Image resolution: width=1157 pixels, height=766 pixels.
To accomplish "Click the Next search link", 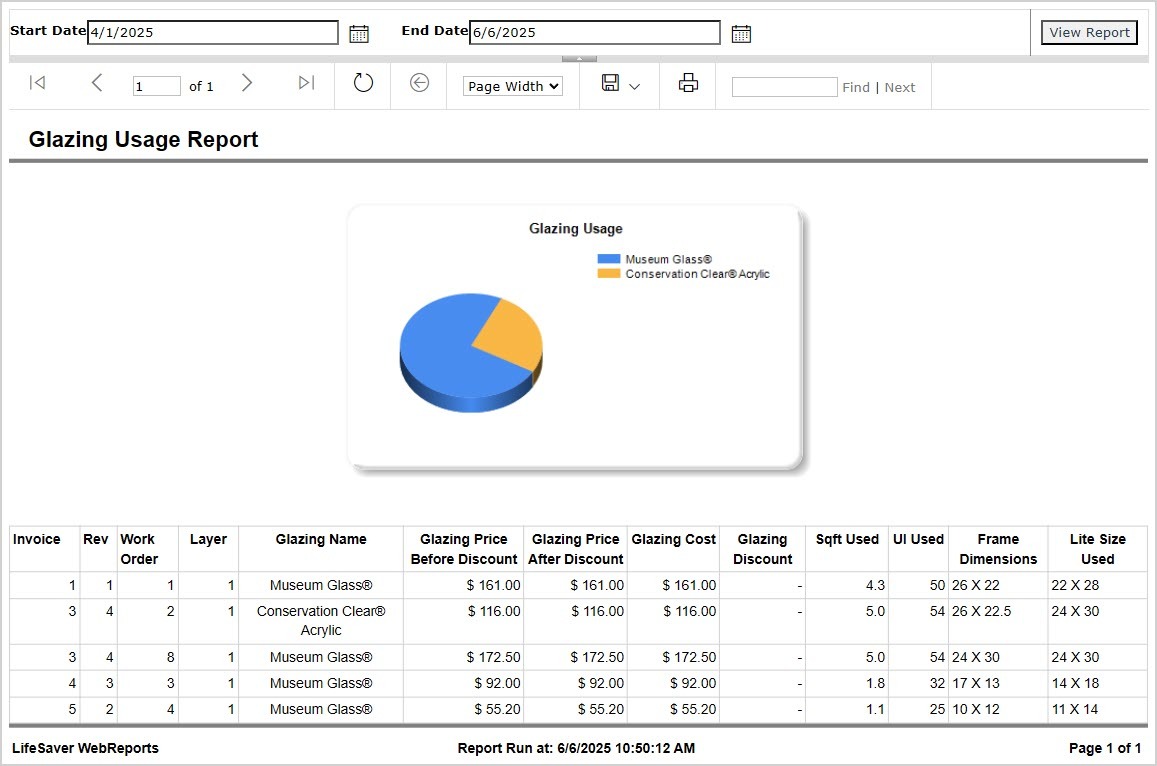I will coord(900,87).
